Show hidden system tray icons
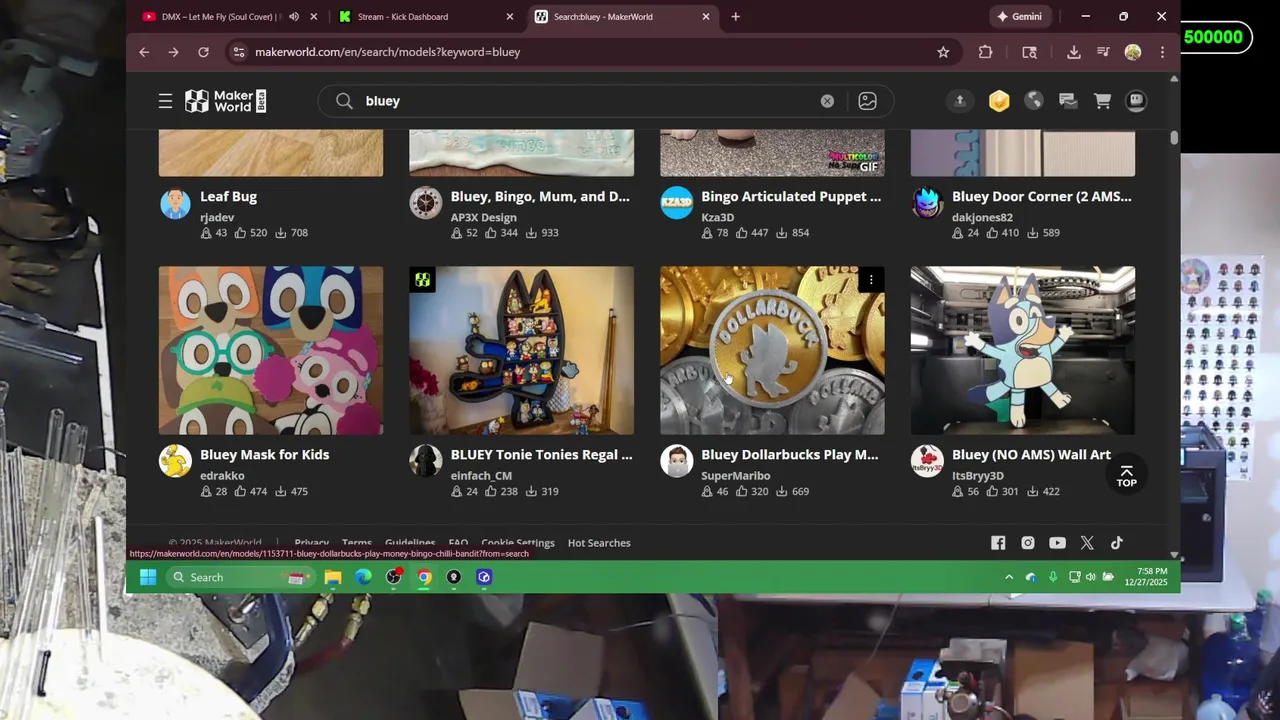This screenshot has height=720, width=1280. coord(1009,577)
